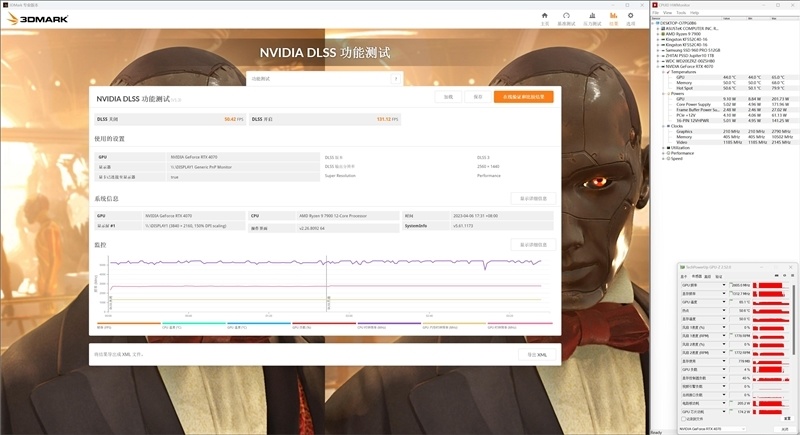Click the orange online compare results button
800x435 pixels.
[523, 97]
